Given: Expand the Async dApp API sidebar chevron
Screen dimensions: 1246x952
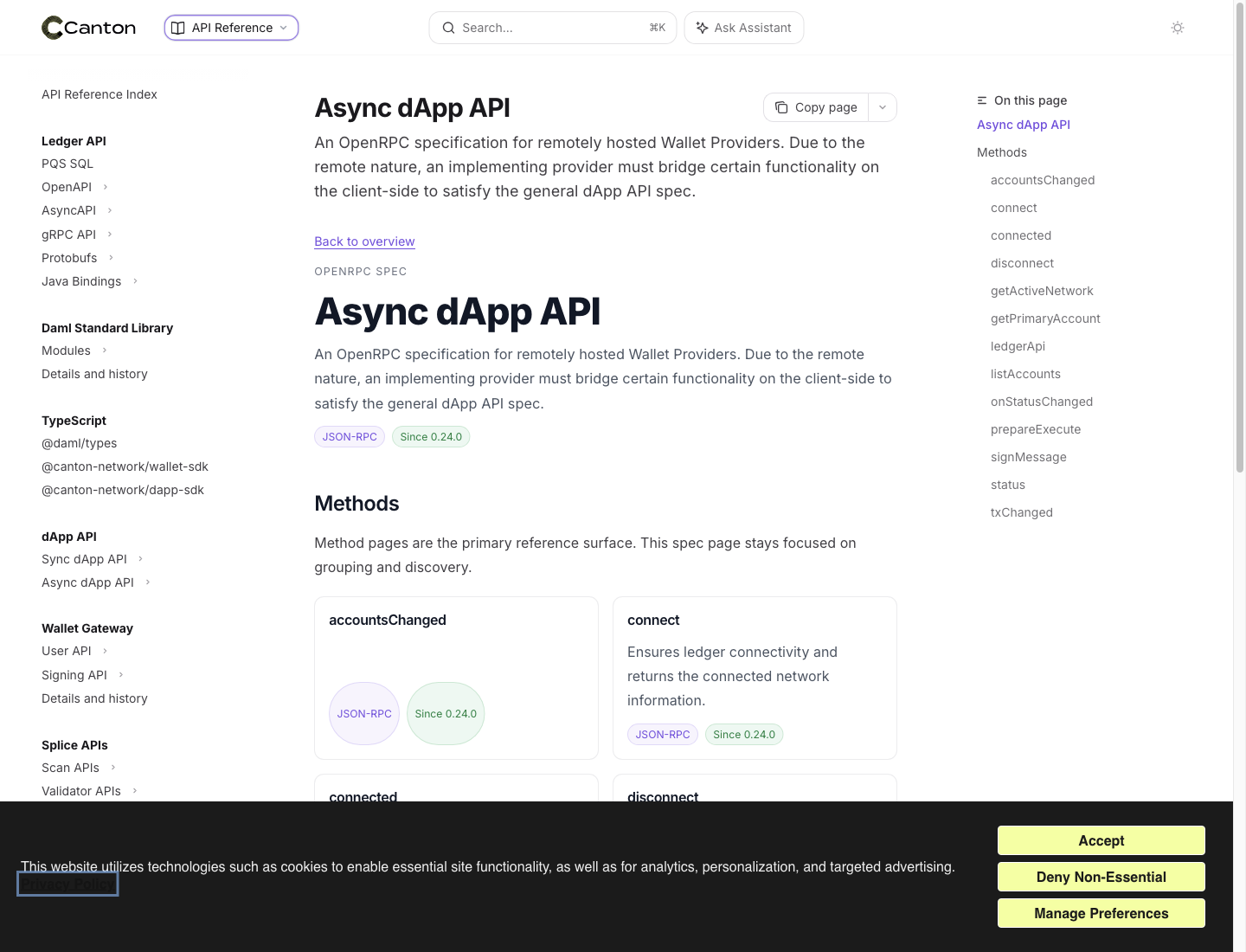Looking at the screenshot, I should (x=148, y=582).
